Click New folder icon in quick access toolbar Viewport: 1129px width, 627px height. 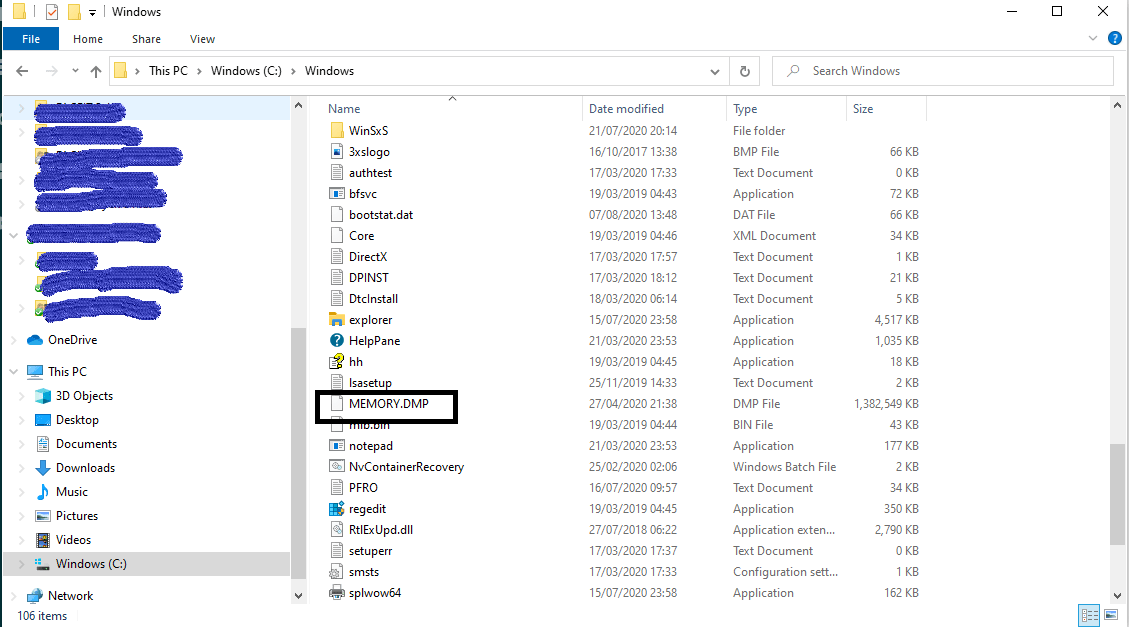click(74, 12)
